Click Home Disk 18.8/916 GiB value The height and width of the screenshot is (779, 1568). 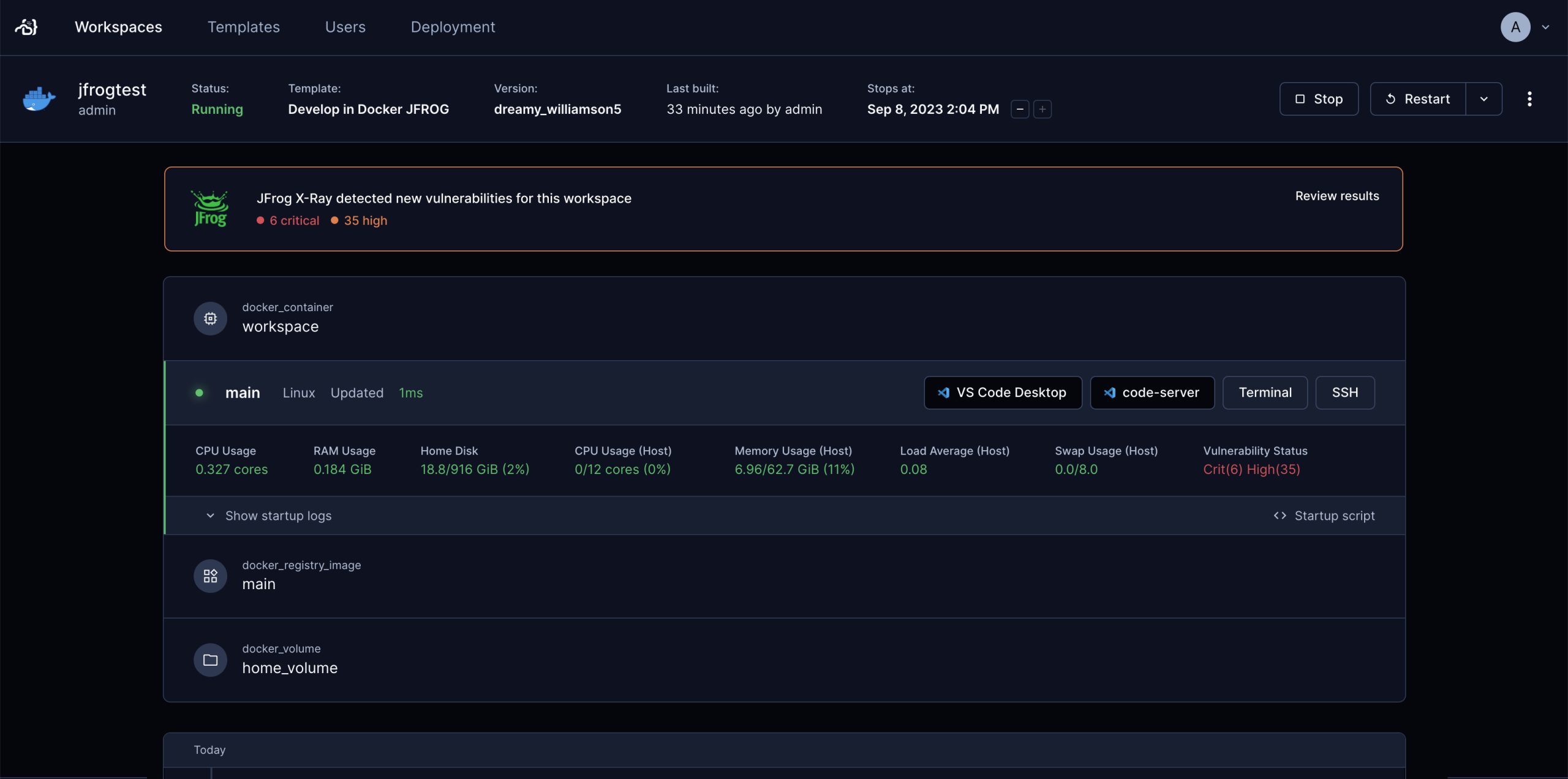[x=475, y=470]
